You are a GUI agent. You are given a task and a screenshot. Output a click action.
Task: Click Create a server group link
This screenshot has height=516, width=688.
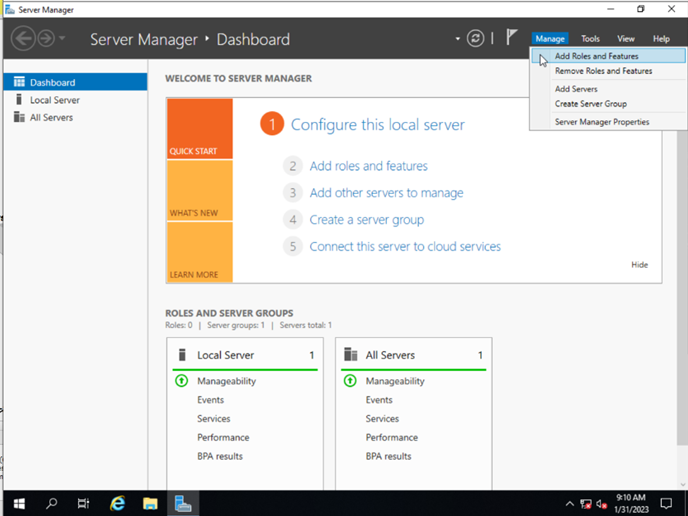coord(367,220)
